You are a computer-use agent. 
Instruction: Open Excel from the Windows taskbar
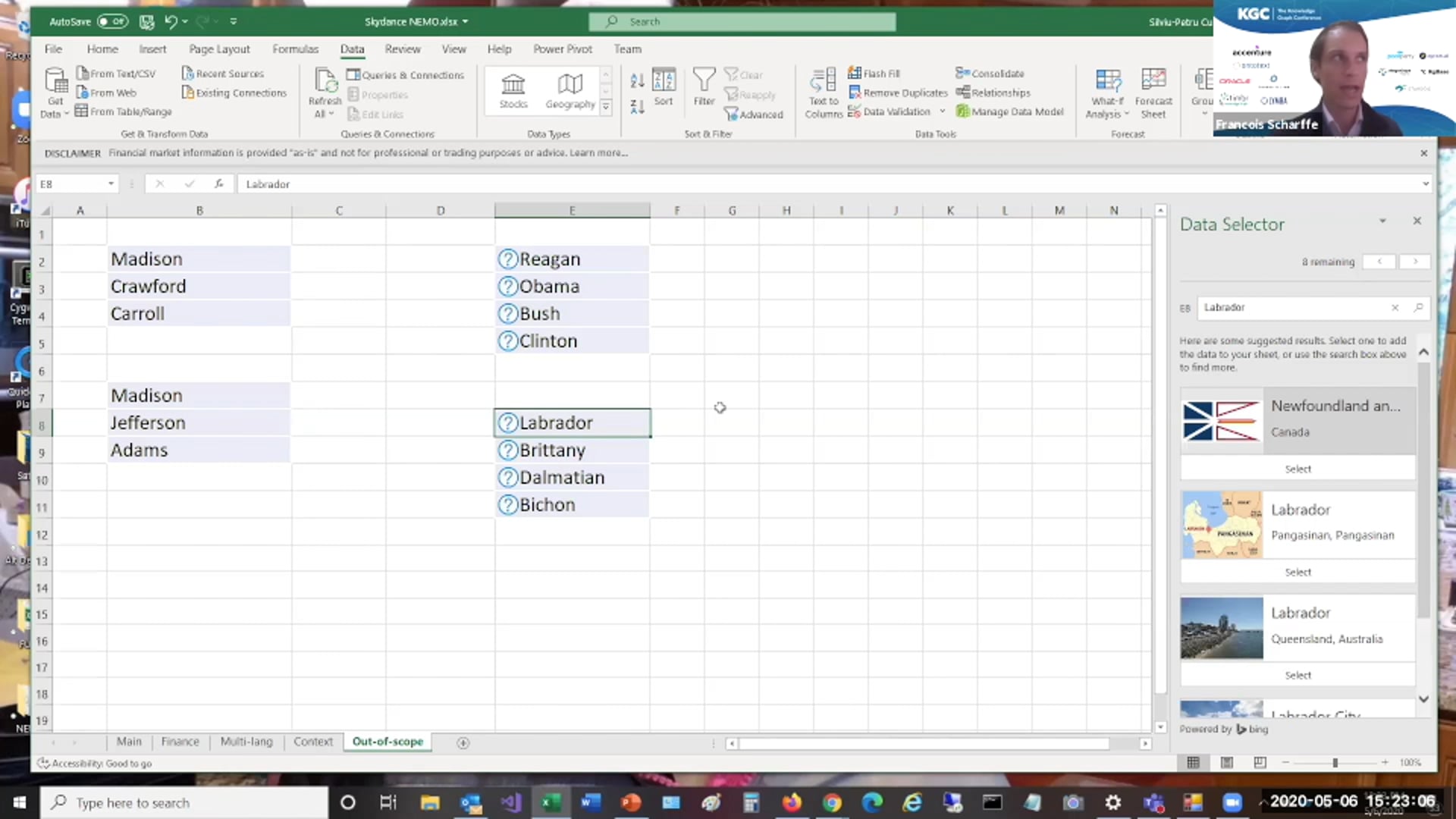pyautogui.click(x=551, y=802)
